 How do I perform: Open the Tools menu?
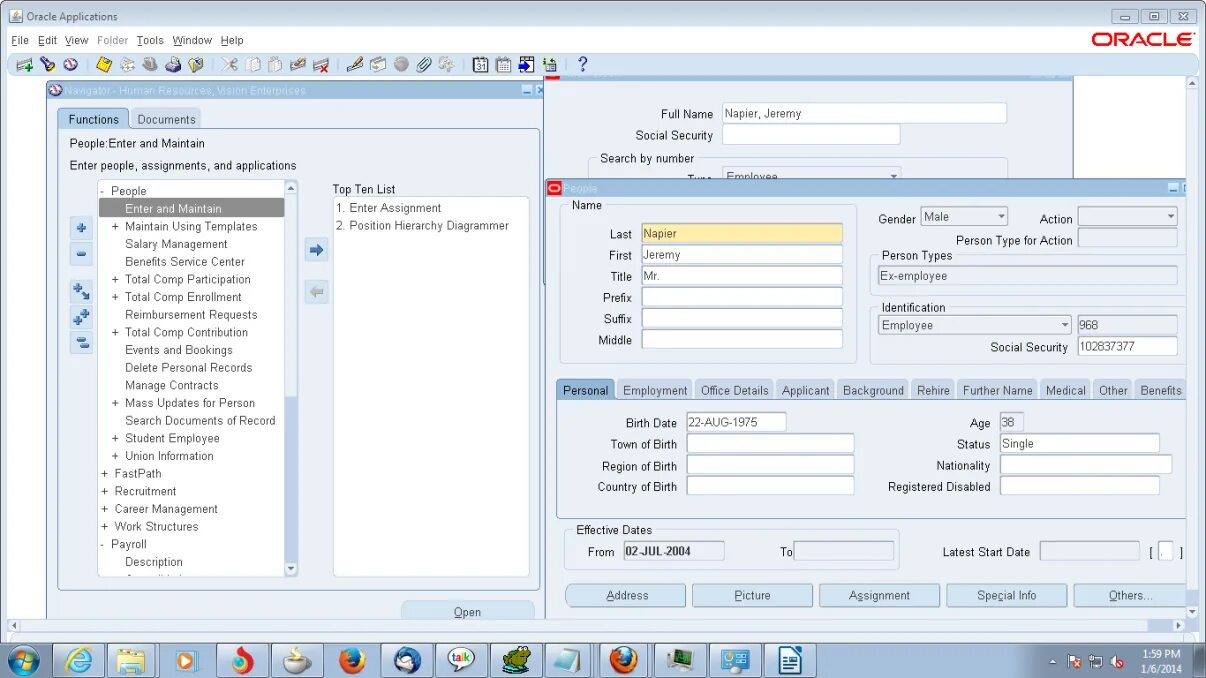tap(150, 40)
